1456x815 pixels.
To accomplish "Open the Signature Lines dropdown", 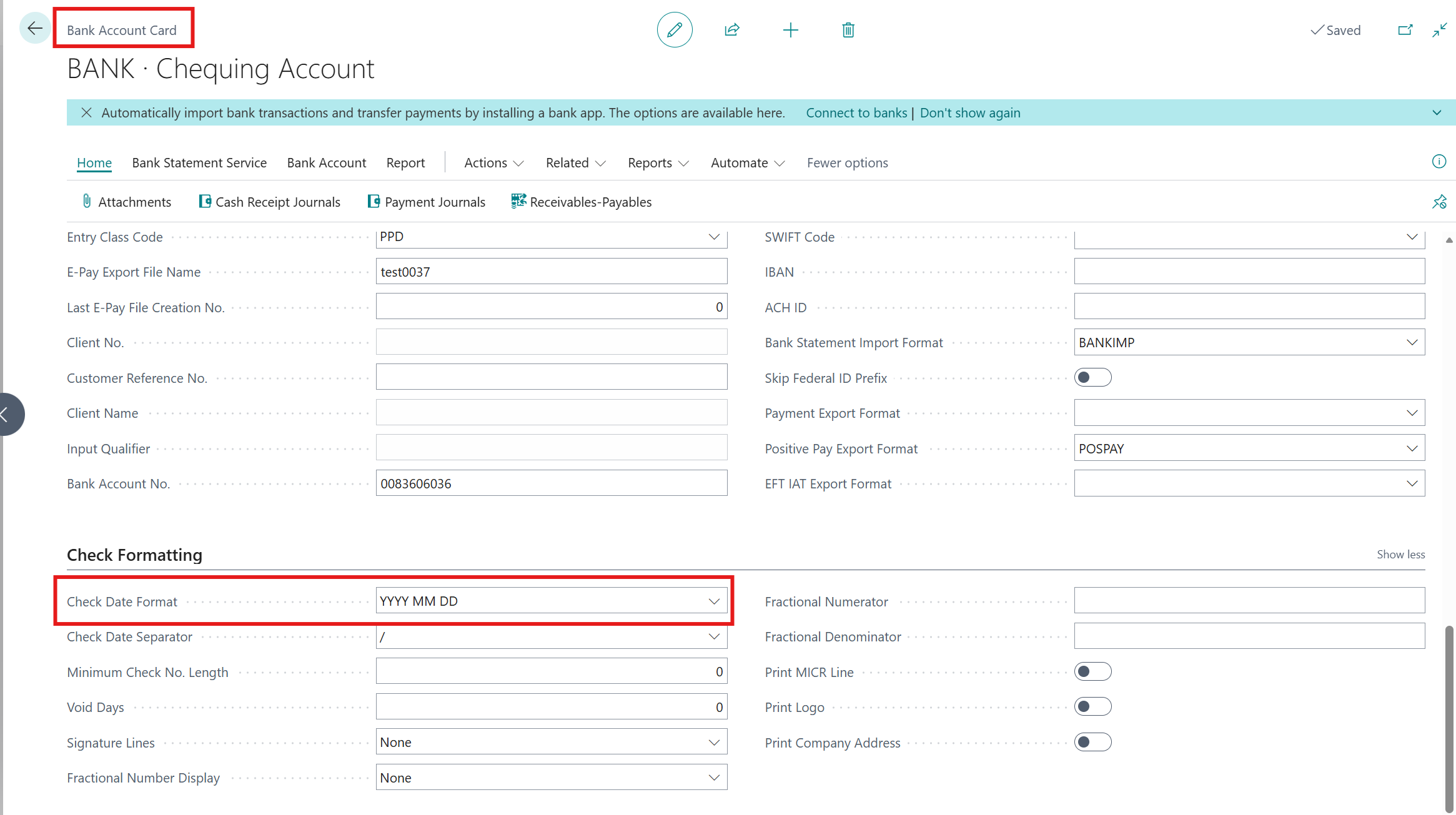I will [714, 743].
